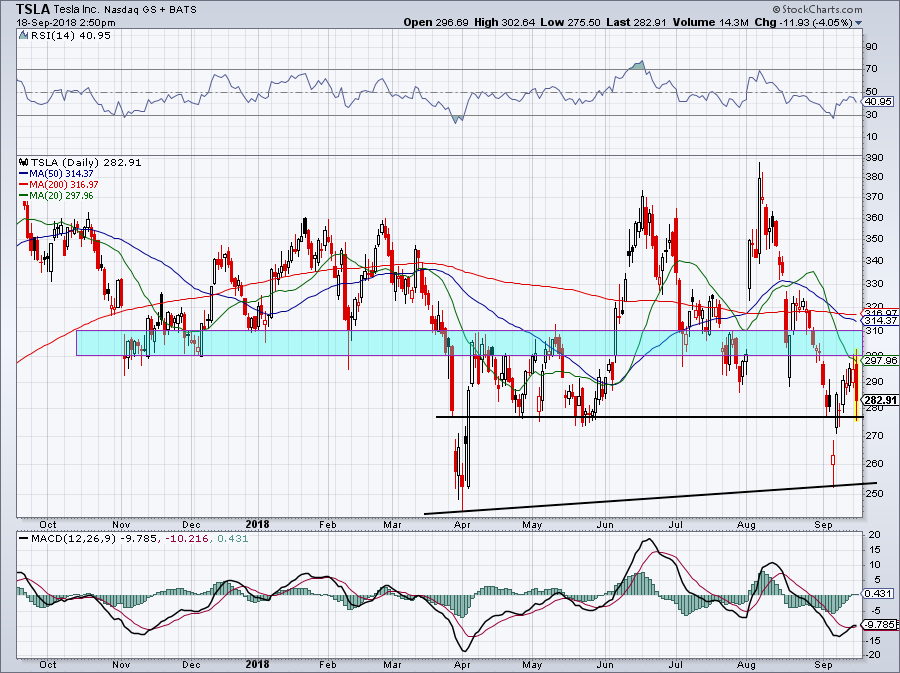The width and height of the screenshot is (900, 673).
Task: Click the 282.91 last price tag on the right axis
Action: pyautogui.click(x=880, y=400)
